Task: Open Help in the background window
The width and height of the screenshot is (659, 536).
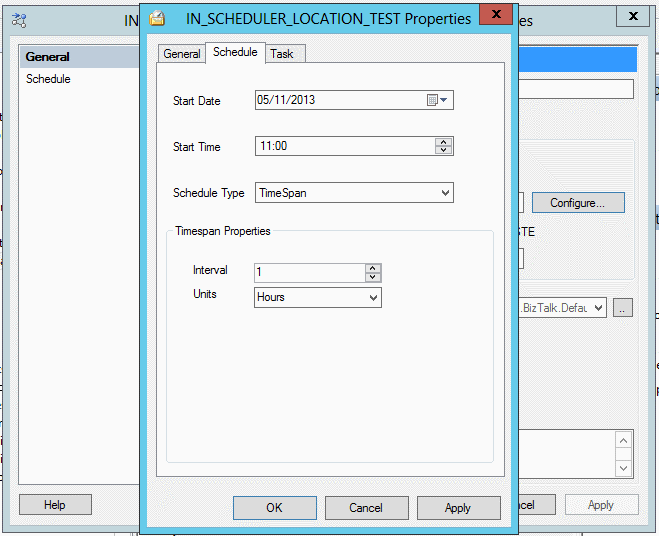Action: (x=55, y=505)
